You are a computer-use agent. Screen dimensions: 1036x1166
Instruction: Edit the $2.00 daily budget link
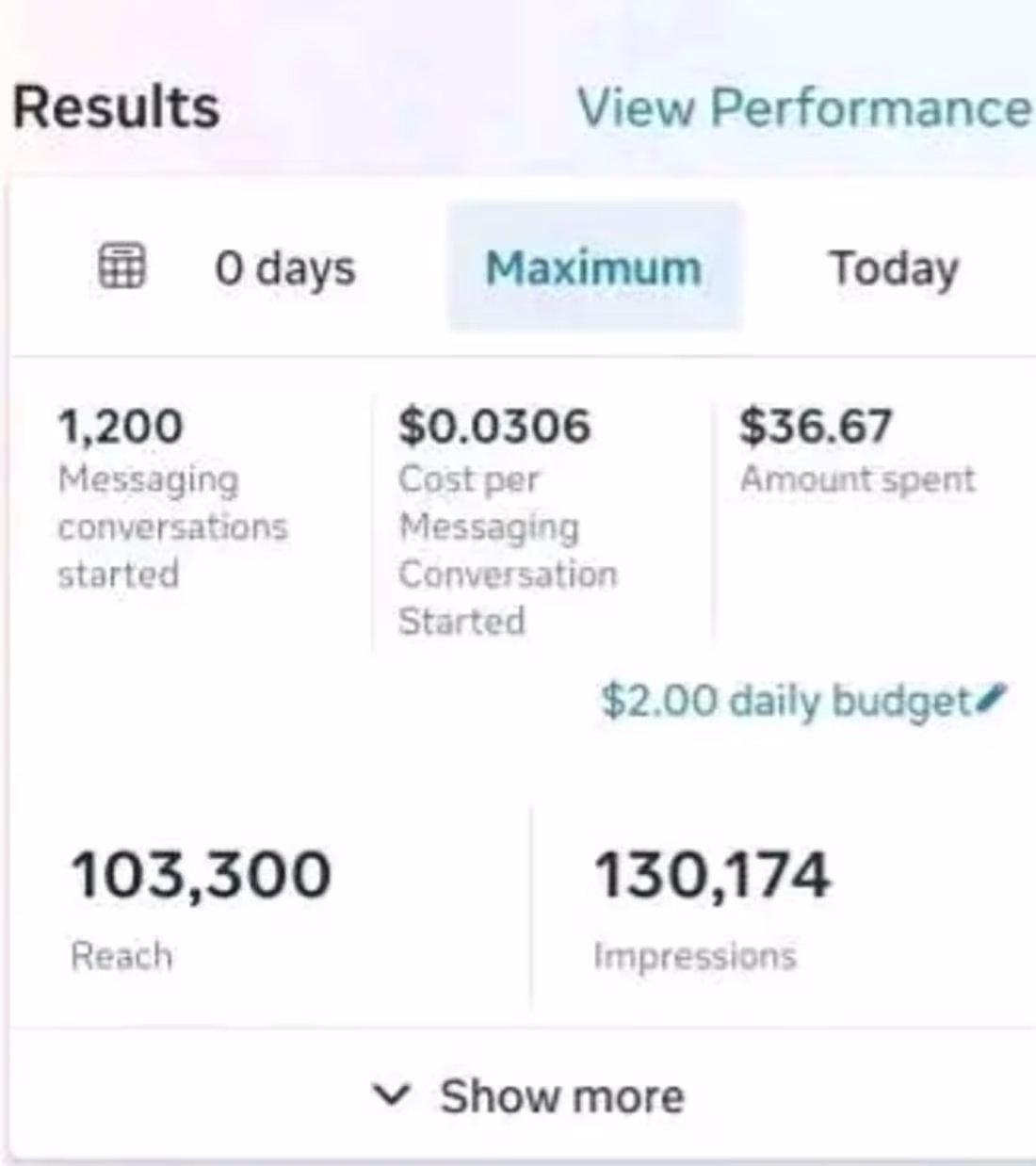[785, 701]
